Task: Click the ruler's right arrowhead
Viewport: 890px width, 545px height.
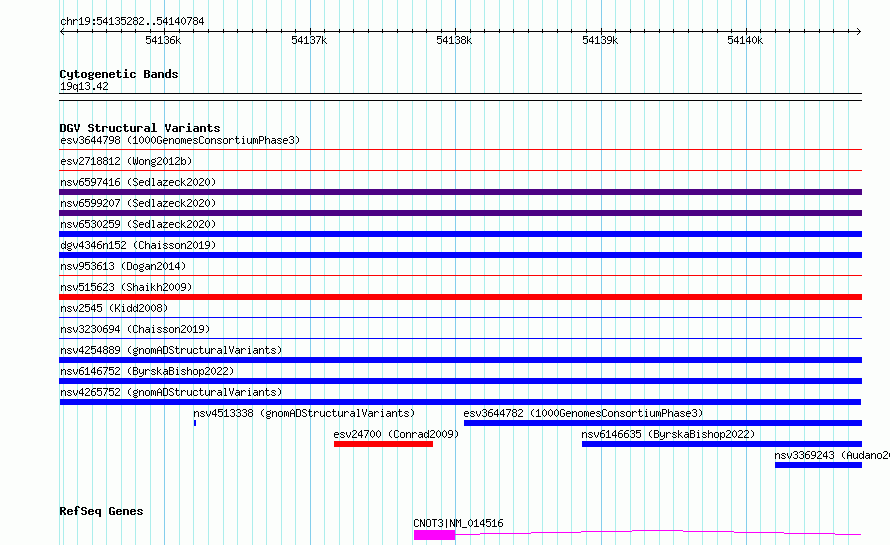Action: pos(859,32)
